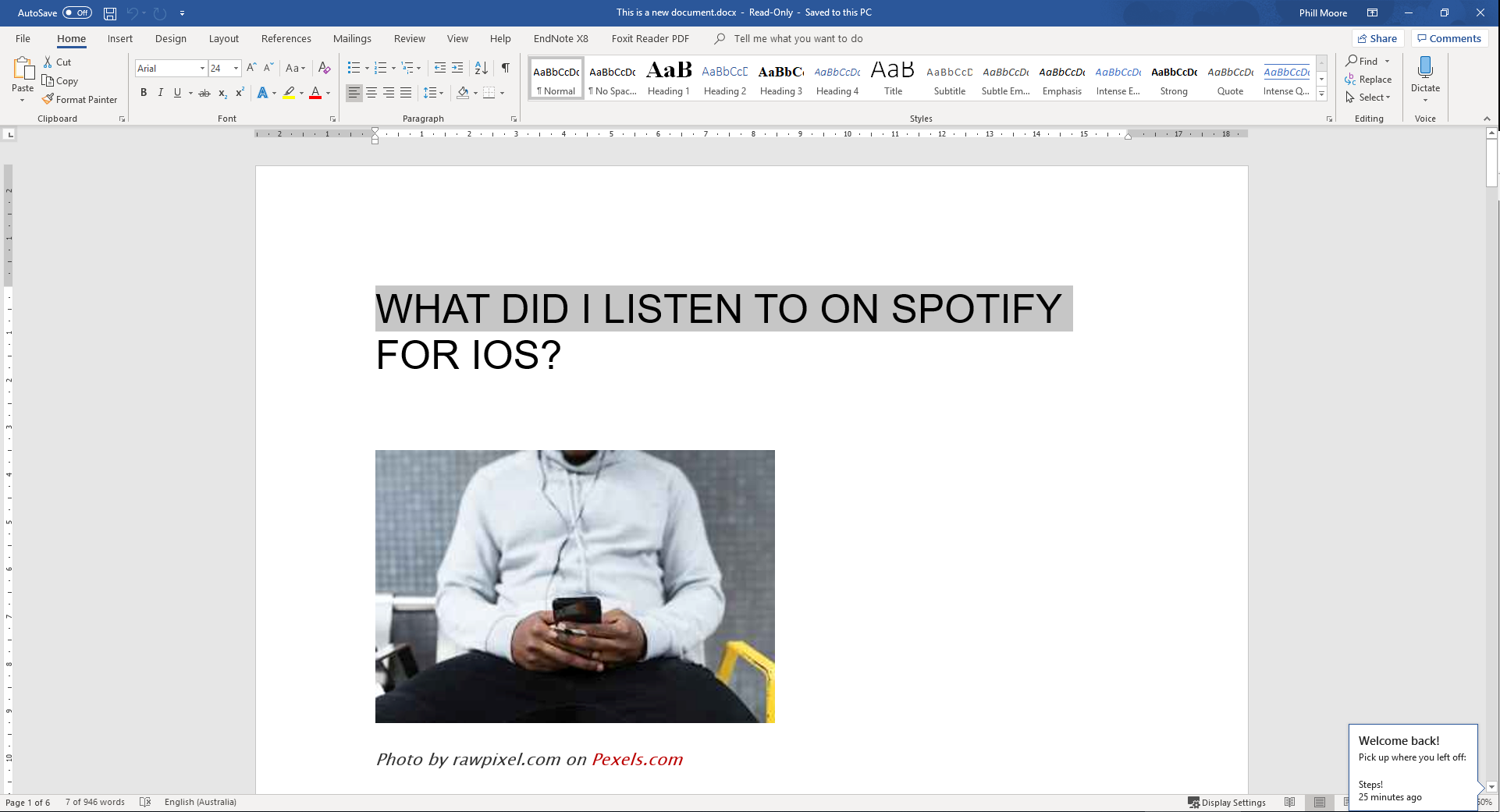Open the font size dropdown
The width and height of the screenshot is (1500, 812).
point(235,69)
